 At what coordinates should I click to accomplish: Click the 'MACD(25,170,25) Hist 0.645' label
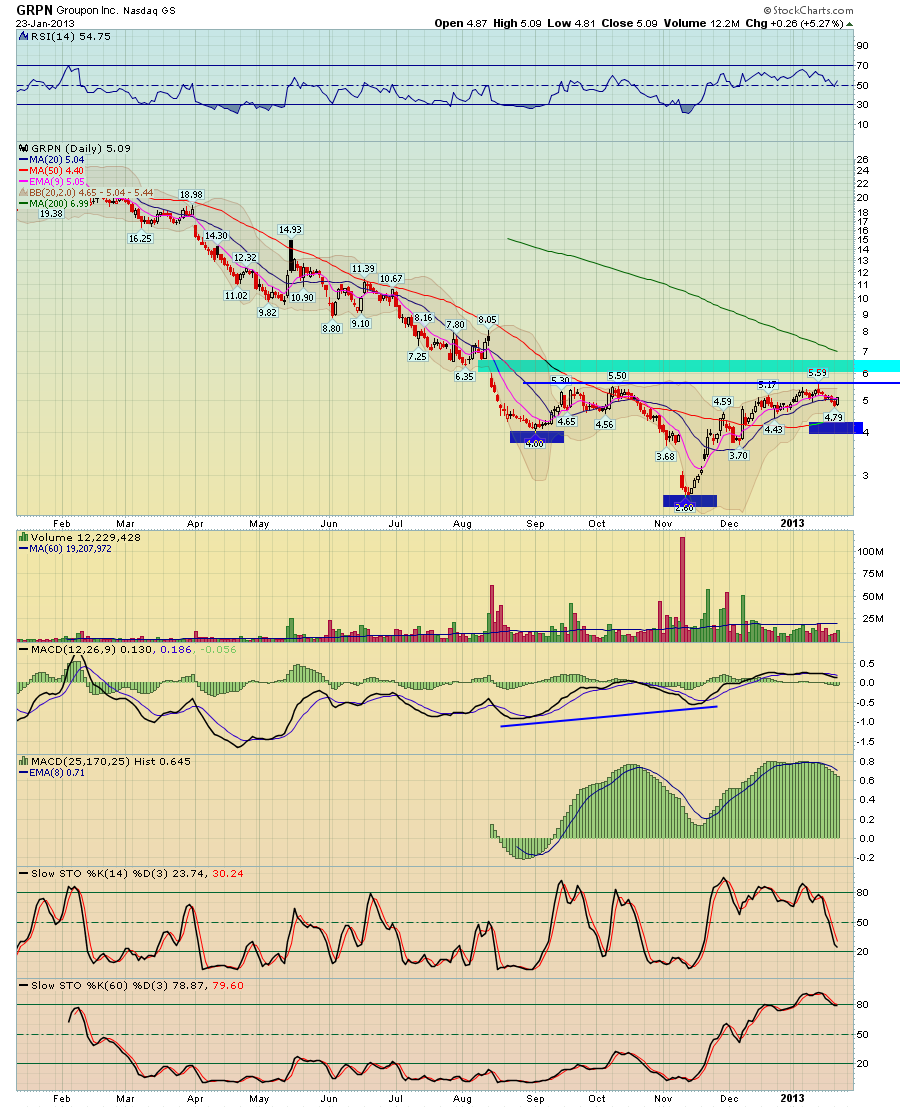click(111, 761)
